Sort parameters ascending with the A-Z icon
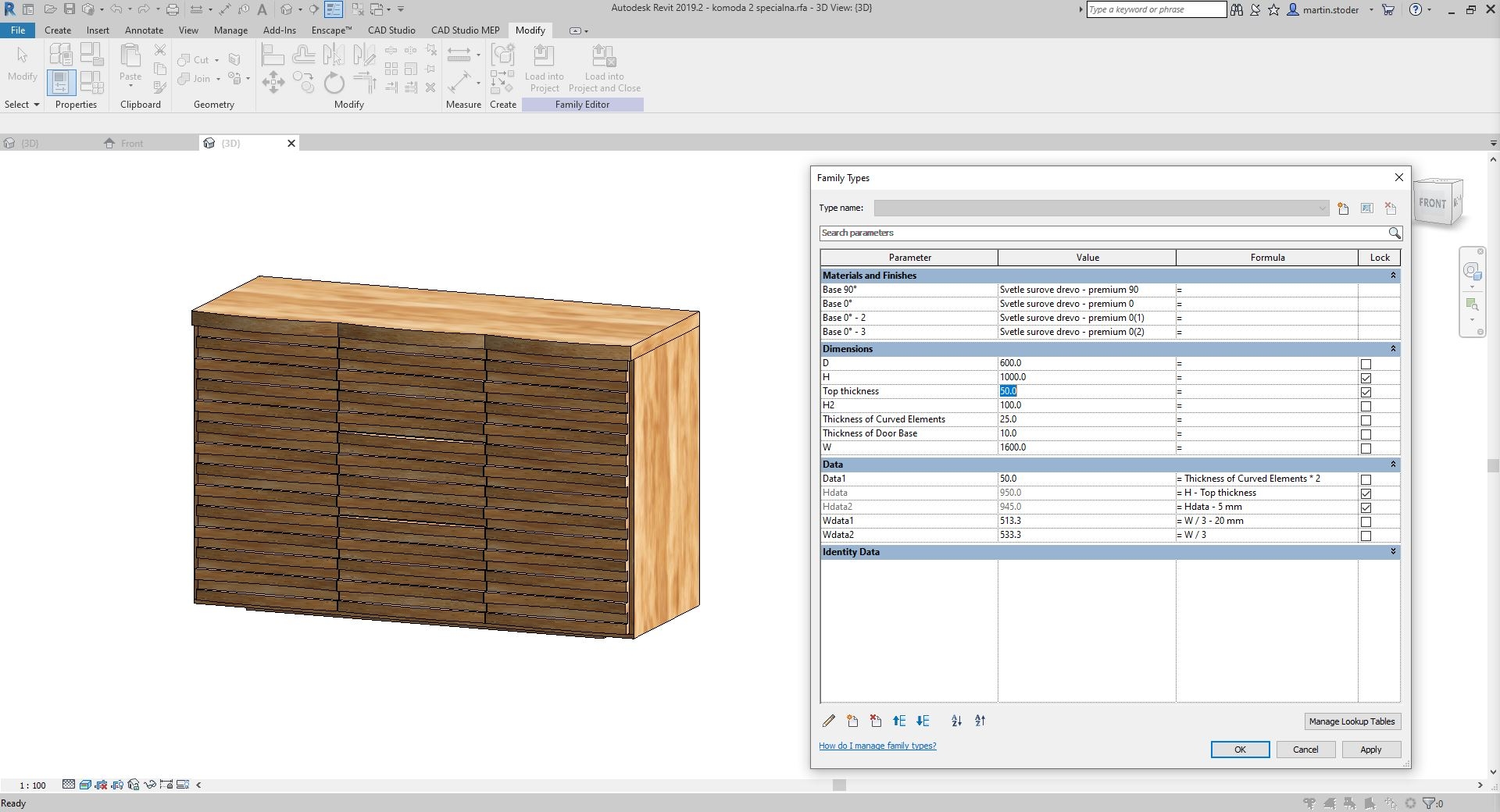Image resolution: width=1500 pixels, height=812 pixels. 956,721
